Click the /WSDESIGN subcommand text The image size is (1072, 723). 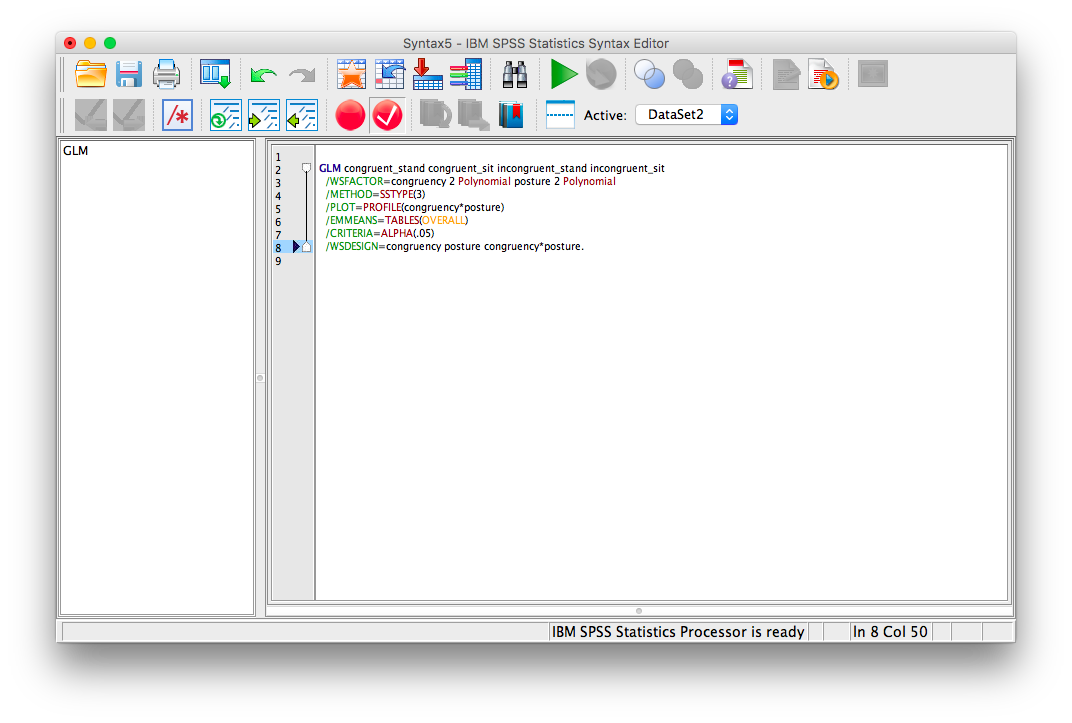(351, 246)
